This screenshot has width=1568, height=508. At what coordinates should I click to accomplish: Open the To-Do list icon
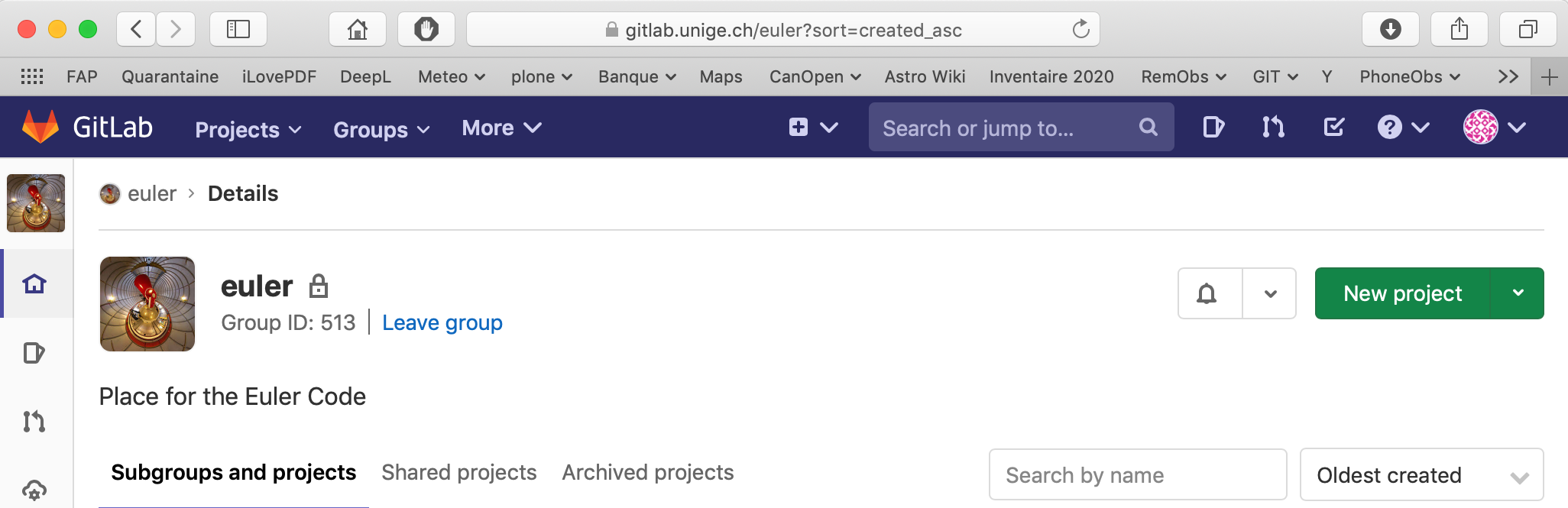[x=1333, y=127]
